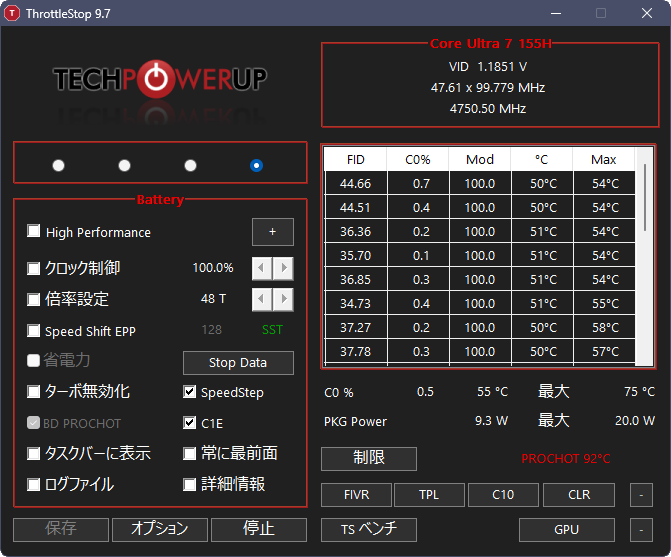Click the 57°C Max cell

click(x=605, y=351)
